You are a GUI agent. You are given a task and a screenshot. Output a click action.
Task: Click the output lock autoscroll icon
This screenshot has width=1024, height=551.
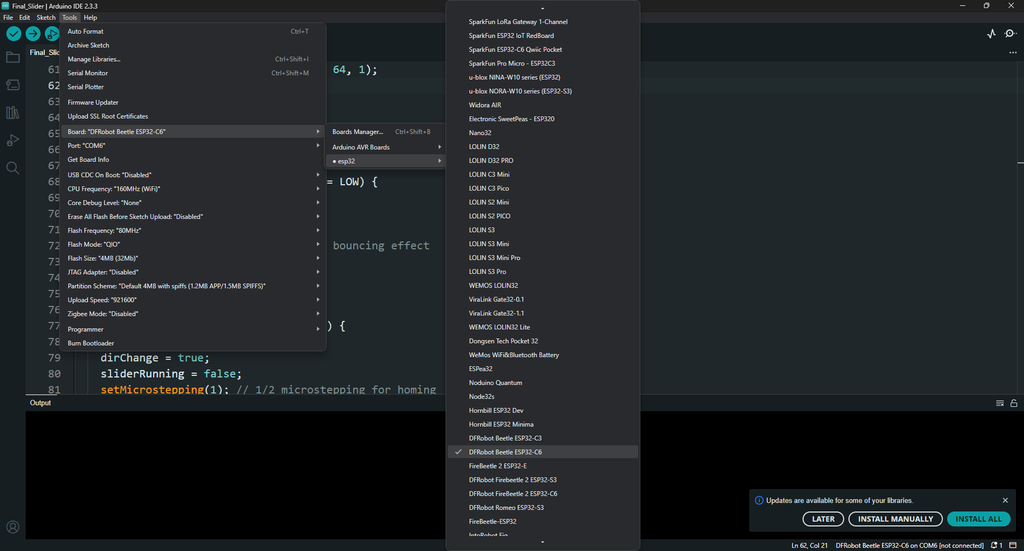(x=1014, y=403)
